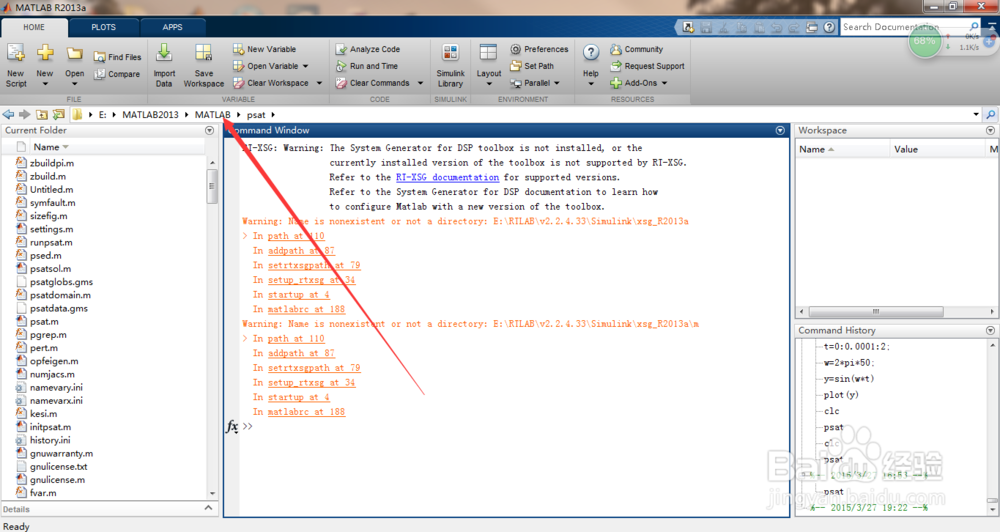Click the Current Folder vertical scrollbar thumb
This screenshot has height=532, width=1000.
coord(211,186)
